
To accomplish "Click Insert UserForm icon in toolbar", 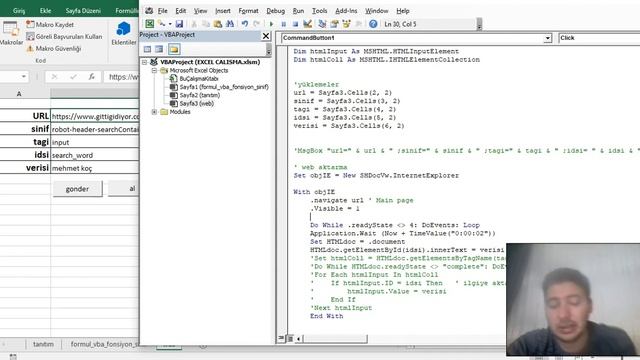I will click(162, 24).
